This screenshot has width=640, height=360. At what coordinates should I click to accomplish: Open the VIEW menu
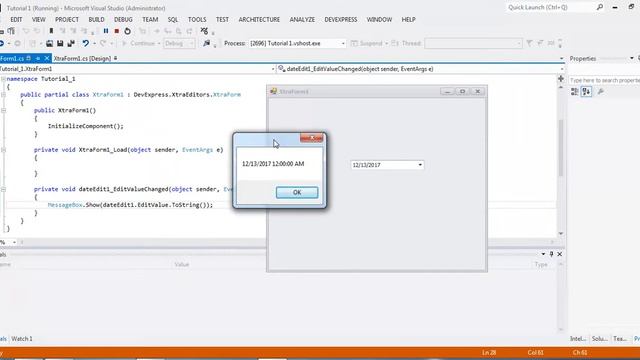click(x=39, y=20)
